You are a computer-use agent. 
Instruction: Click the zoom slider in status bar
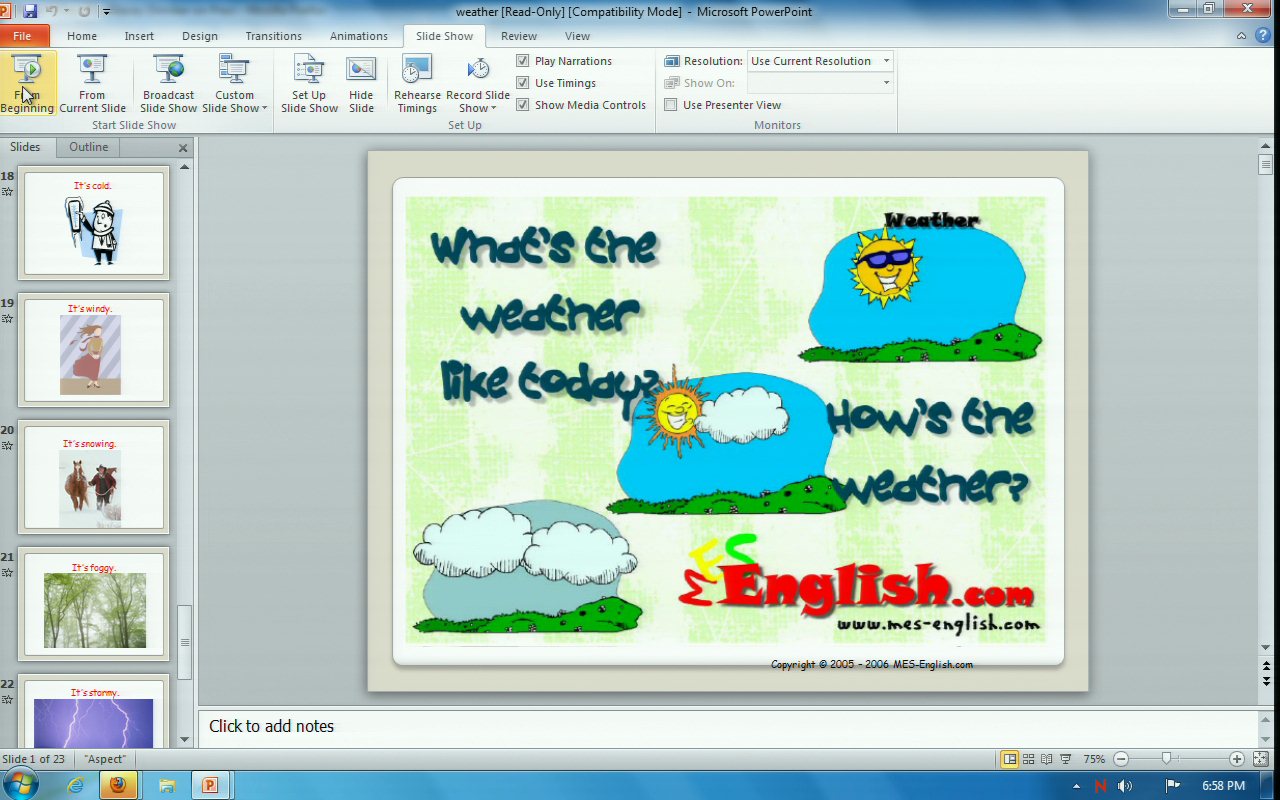(x=1166, y=759)
